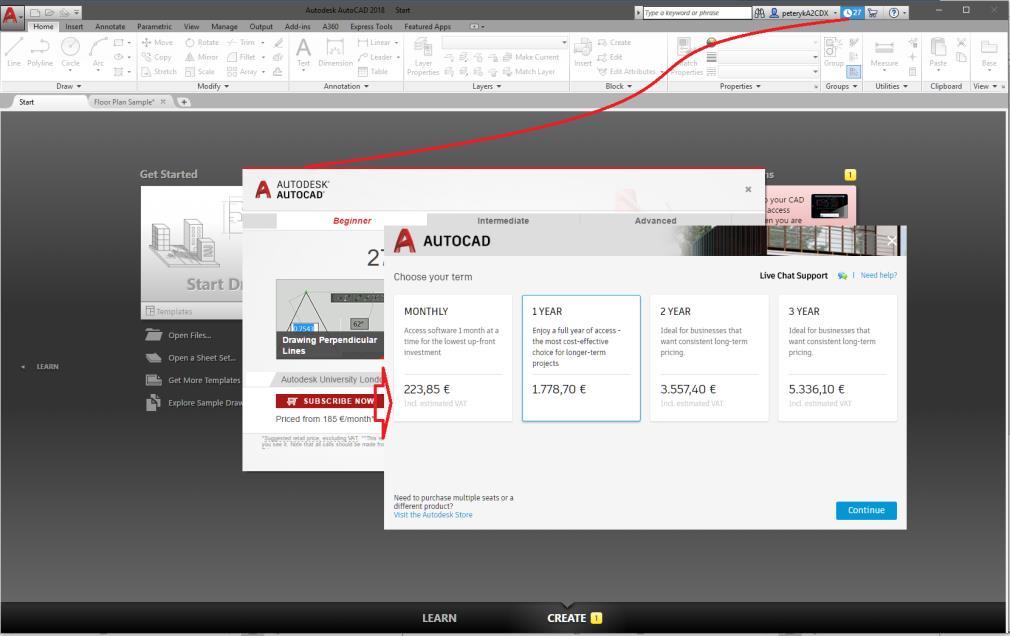Click the Move tool in Modify panel
The width and height of the screenshot is (1010, 636).
pos(157,43)
